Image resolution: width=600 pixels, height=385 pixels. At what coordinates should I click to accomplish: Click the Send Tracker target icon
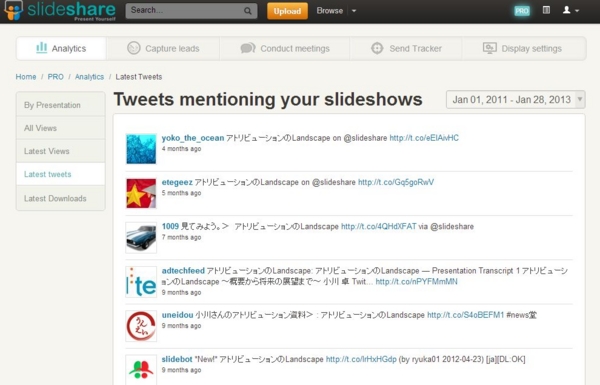coord(377,48)
